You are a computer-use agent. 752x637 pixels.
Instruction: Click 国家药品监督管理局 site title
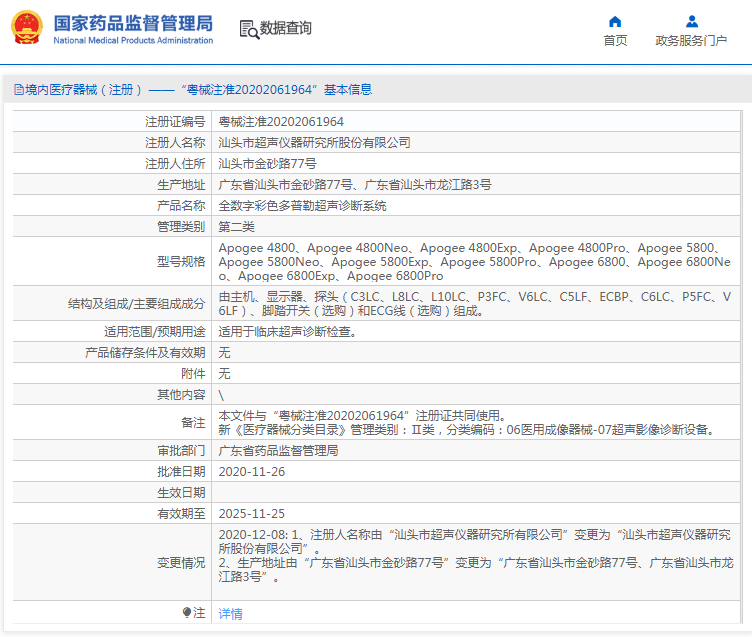(x=133, y=23)
